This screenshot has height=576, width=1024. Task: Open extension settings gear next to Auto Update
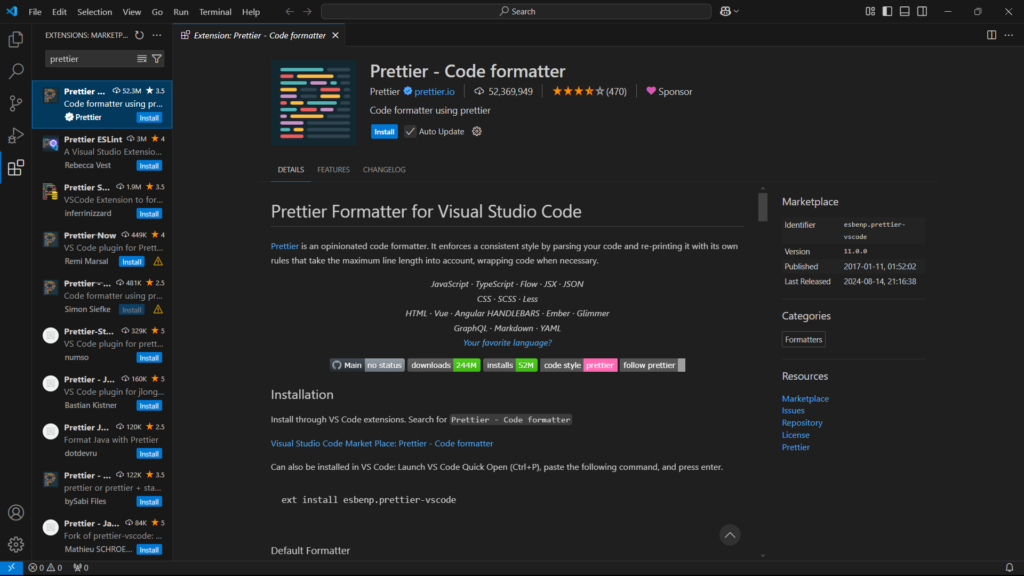[x=477, y=131]
